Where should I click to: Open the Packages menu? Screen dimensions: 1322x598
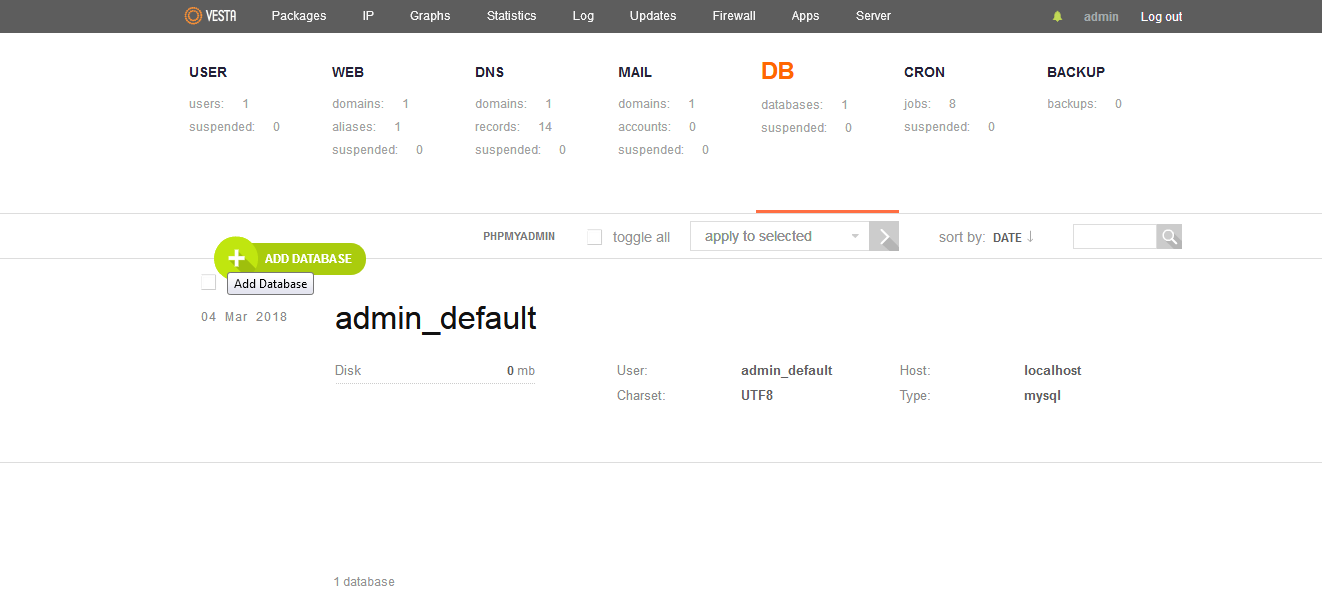299,16
